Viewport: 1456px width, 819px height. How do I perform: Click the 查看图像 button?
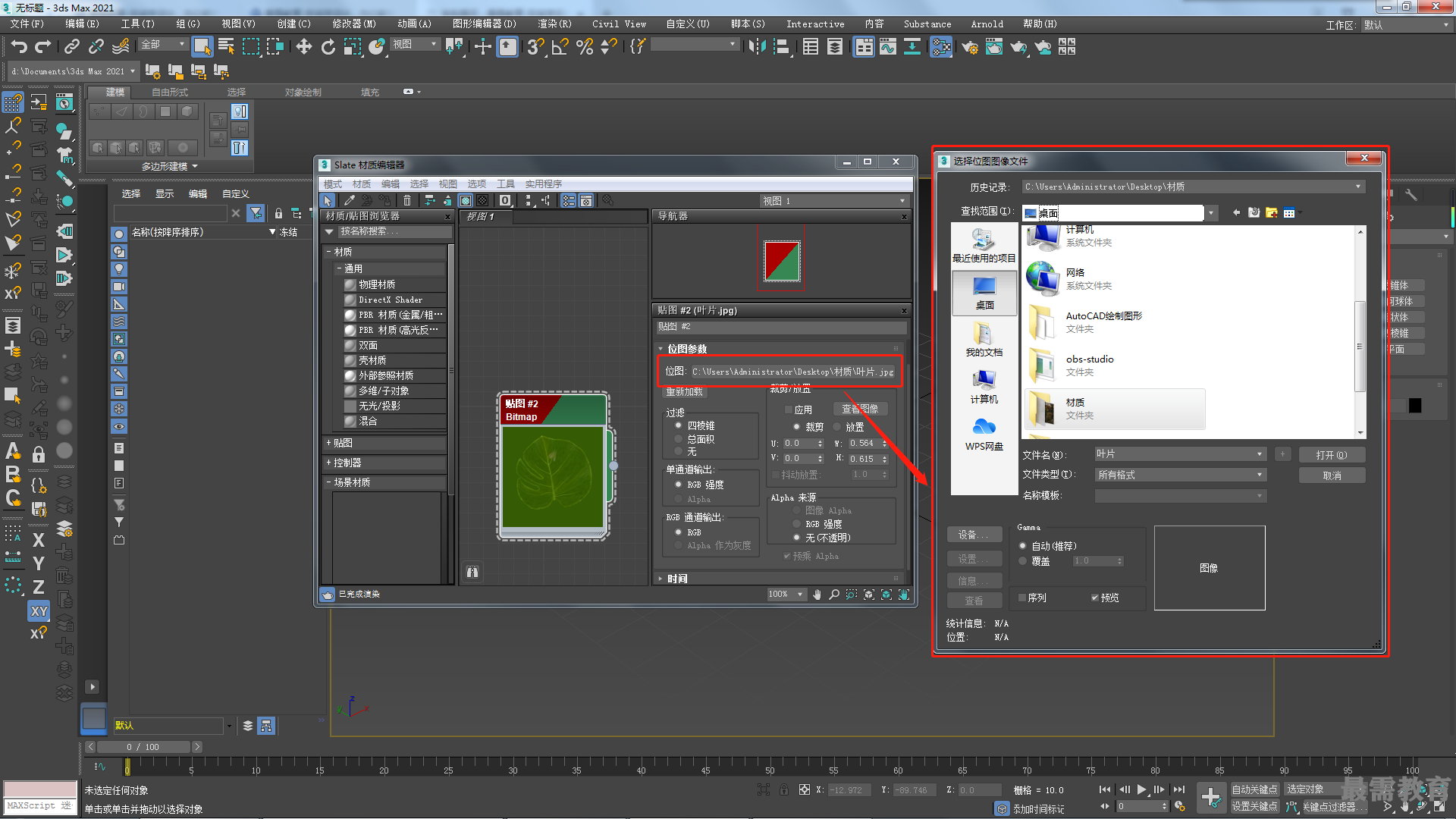(x=860, y=409)
